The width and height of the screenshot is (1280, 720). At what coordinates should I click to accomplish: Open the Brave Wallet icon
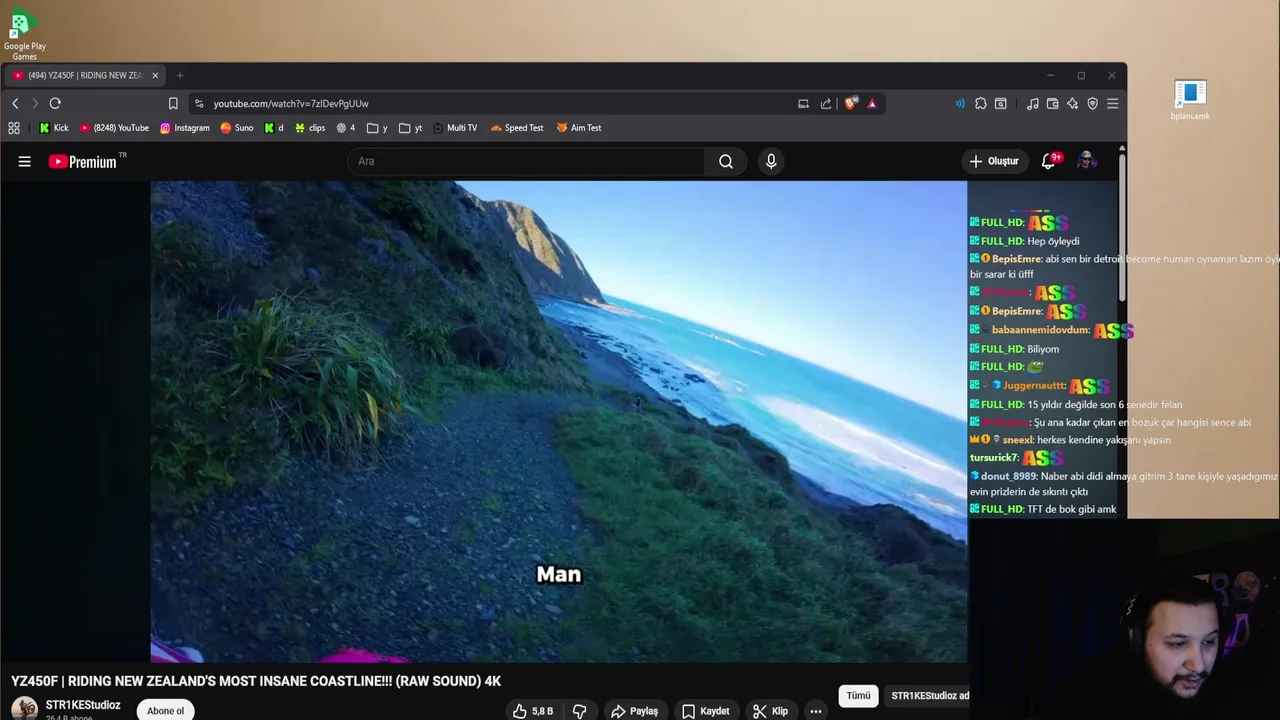tap(1052, 103)
